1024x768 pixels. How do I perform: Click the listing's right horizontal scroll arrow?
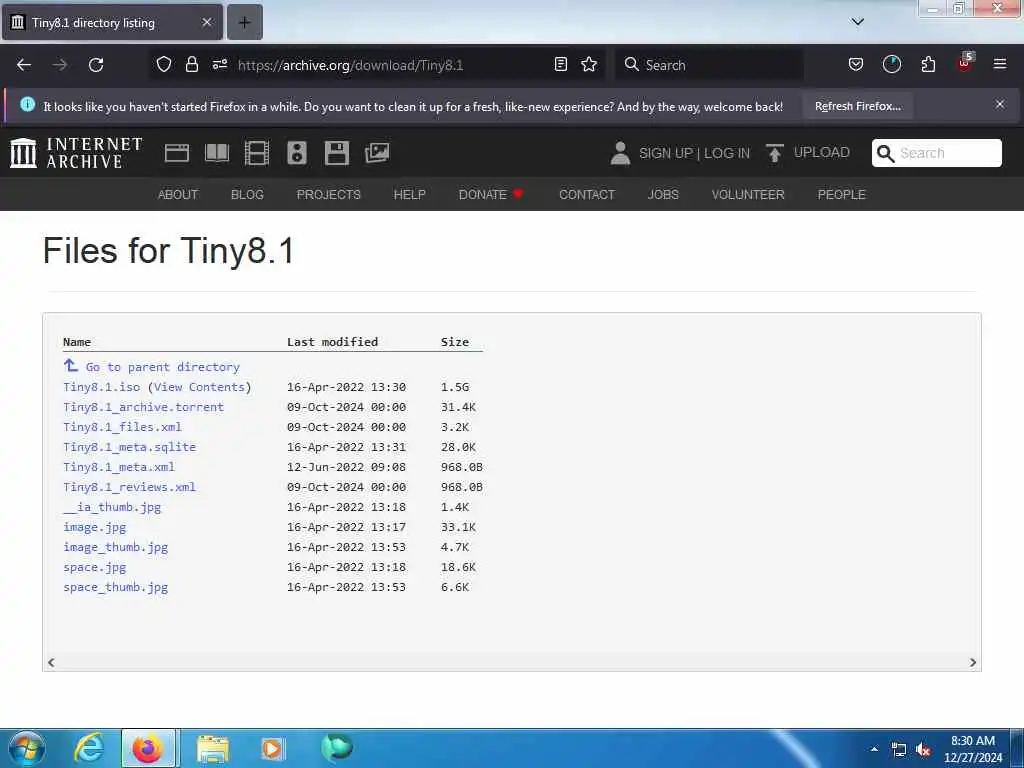[x=972, y=662]
